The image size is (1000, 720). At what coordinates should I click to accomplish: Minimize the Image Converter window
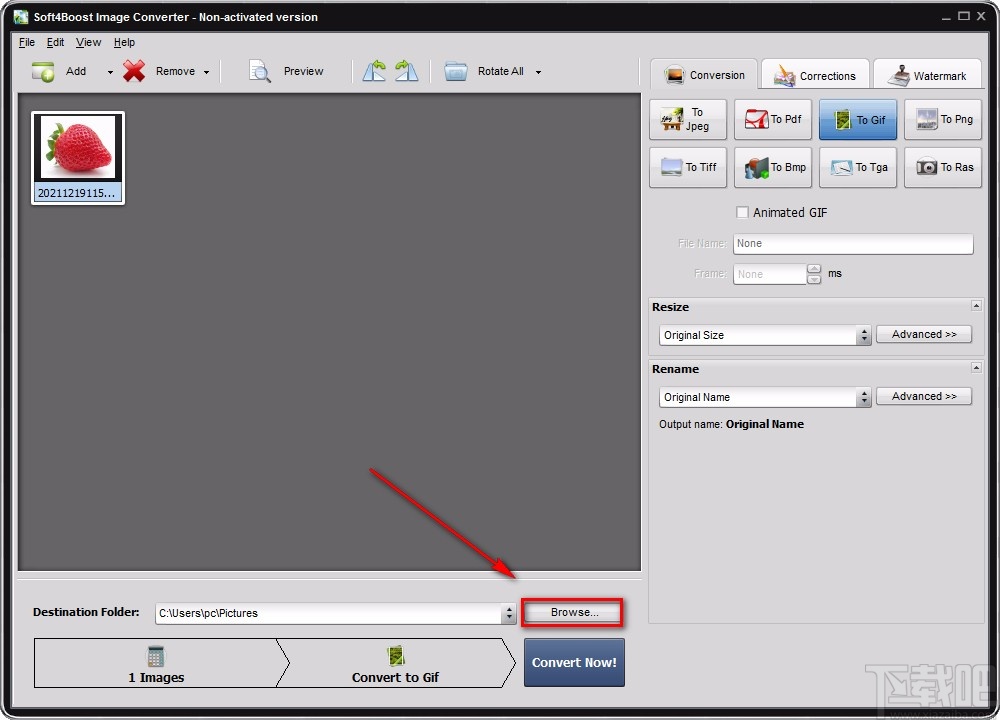tap(946, 17)
